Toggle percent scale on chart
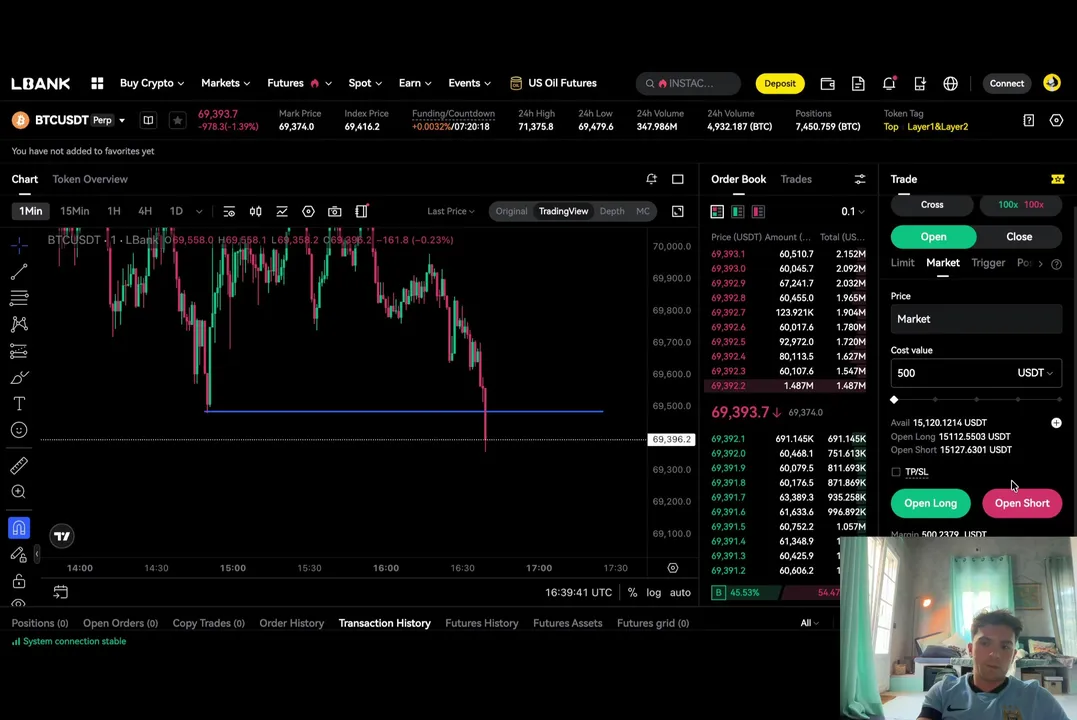The image size is (1077, 720). pyautogui.click(x=632, y=592)
